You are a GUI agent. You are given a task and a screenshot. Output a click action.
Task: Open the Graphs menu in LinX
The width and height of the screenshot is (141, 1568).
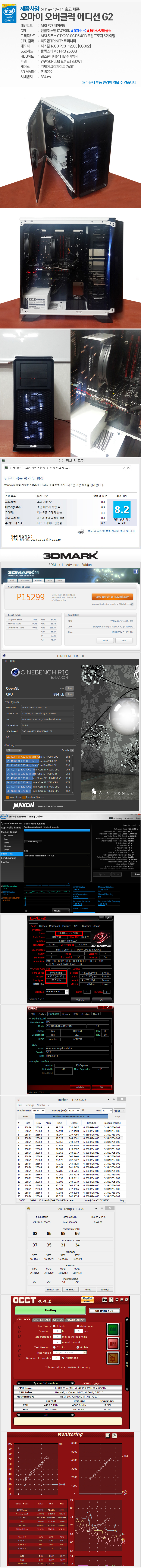[41, 1105]
